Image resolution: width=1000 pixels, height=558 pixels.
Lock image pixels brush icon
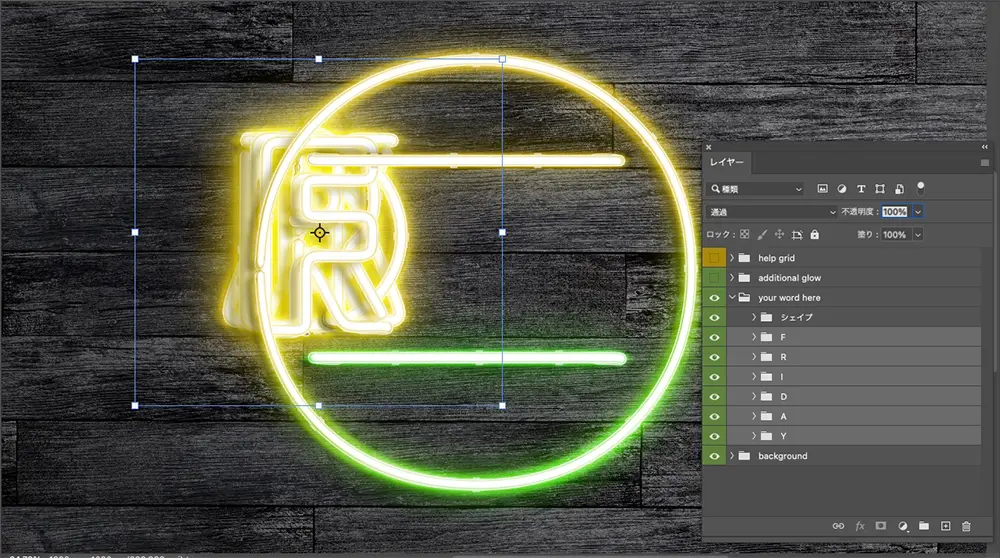pos(762,235)
